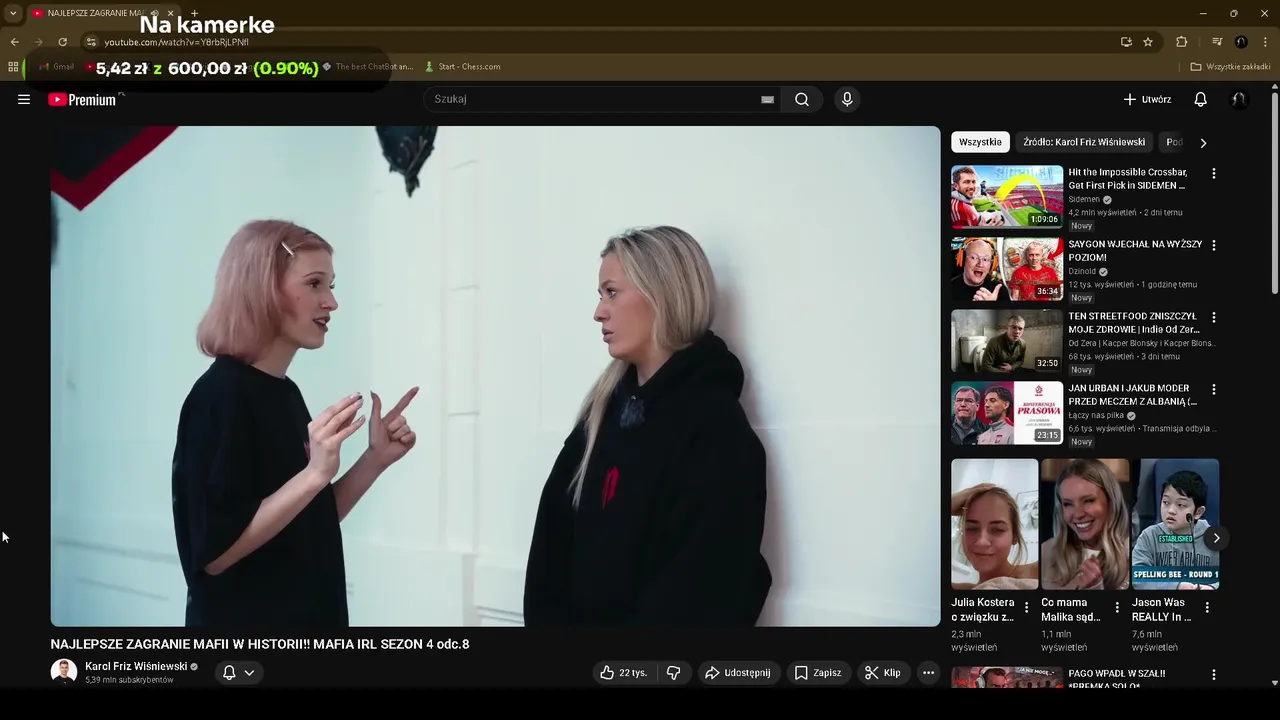Like the video with 22 tys. thumbs up
This screenshot has height=720, width=1280.
pos(624,673)
